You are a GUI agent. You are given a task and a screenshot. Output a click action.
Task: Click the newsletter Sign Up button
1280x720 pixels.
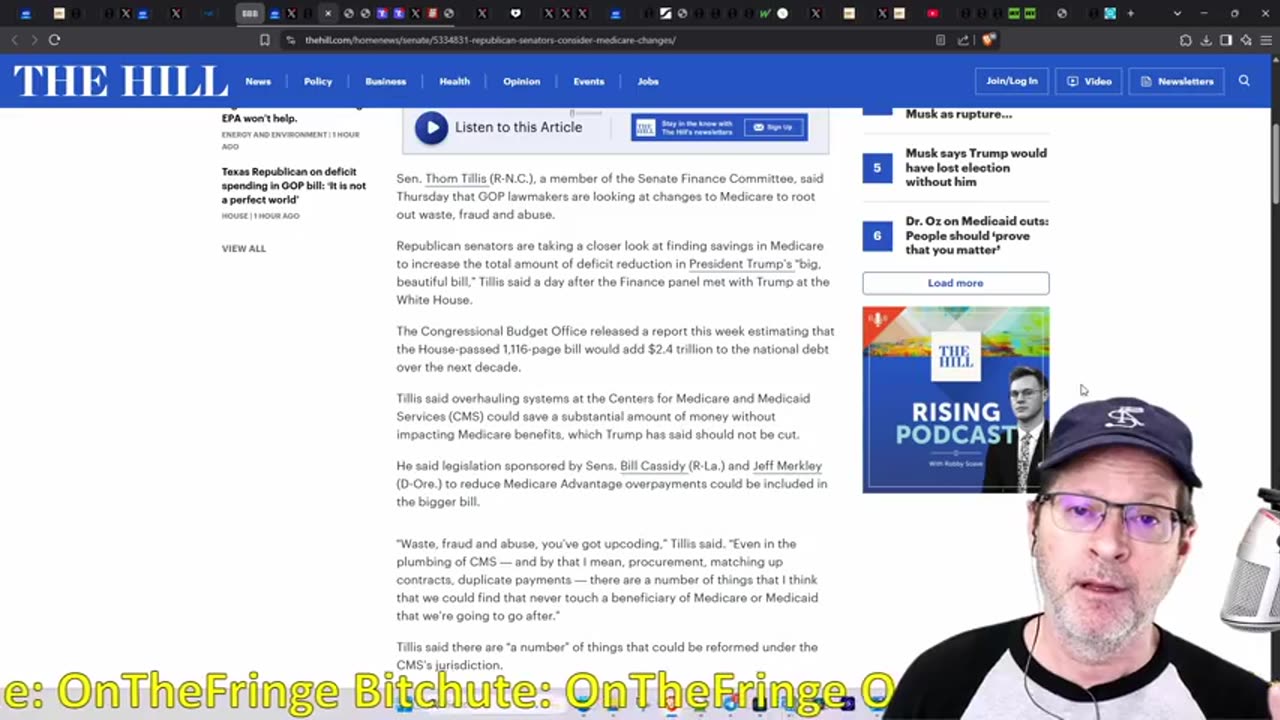tap(773, 127)
